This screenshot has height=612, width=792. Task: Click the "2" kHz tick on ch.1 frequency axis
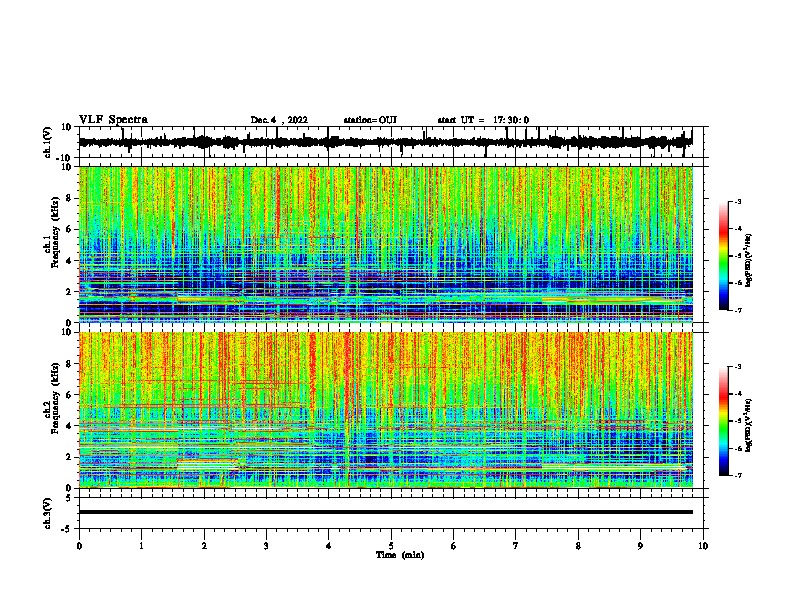point(69,291)
